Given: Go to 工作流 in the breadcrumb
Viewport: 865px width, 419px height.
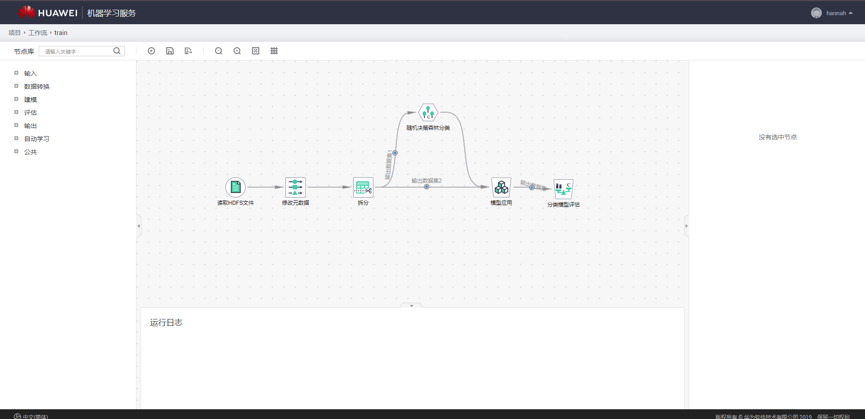Looking at the screenshot, I should [x=37, y=33].
